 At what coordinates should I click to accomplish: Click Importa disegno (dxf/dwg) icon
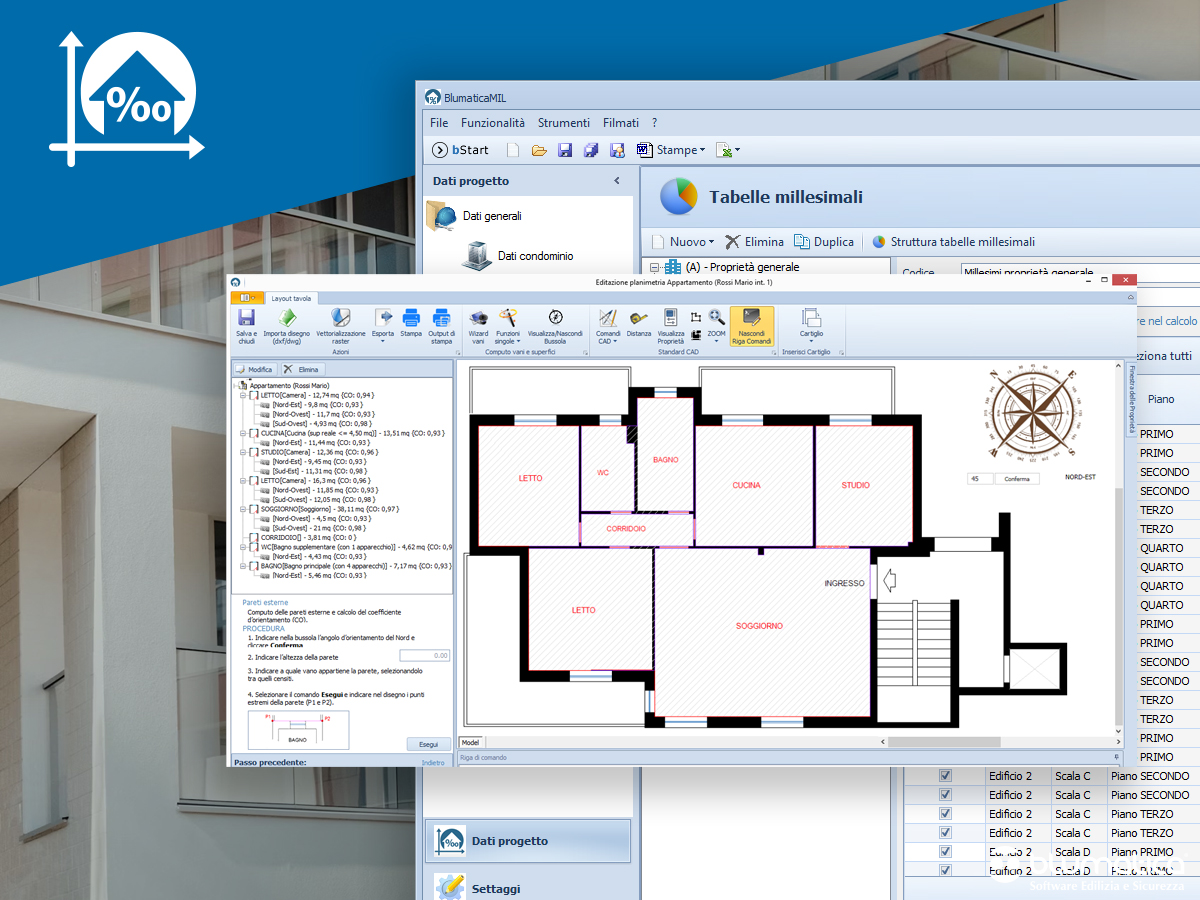pyautogui.click(x=287, y=318)
